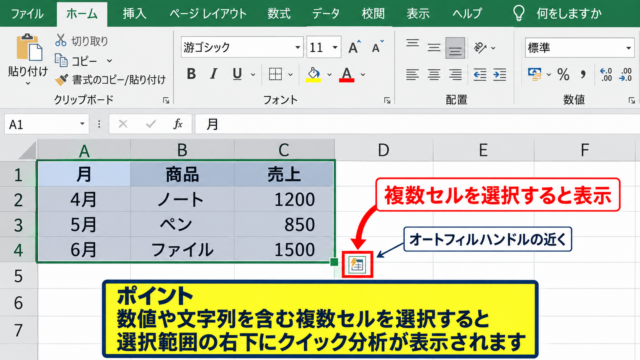The height and width of the screenshot is (360, 640).
Task: Toggle bold formatting
Action: pos(191,74)
